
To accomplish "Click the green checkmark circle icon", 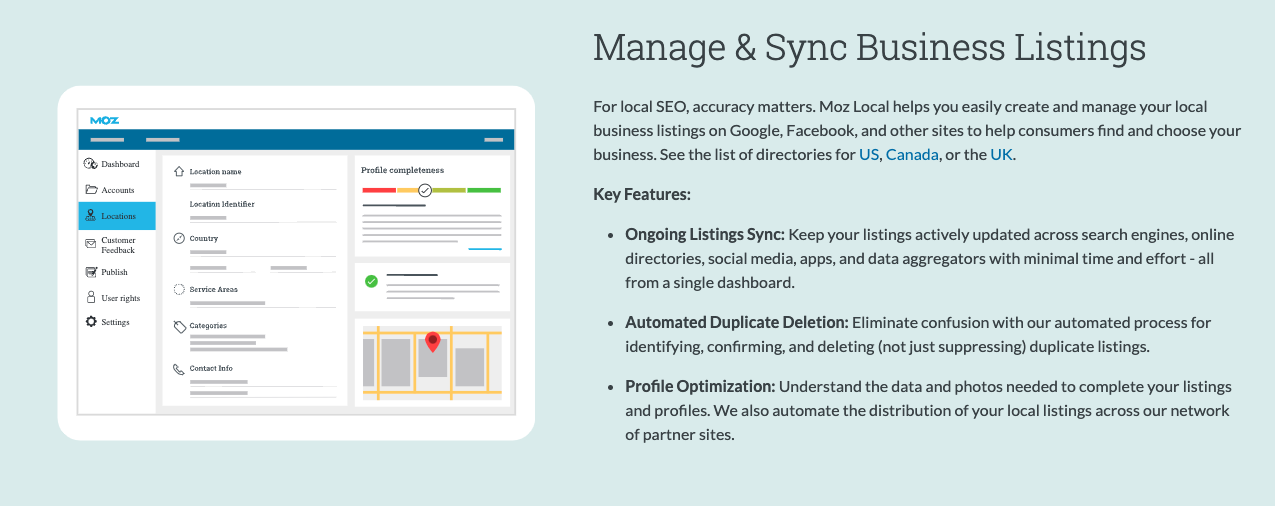I will click(371, 281).
